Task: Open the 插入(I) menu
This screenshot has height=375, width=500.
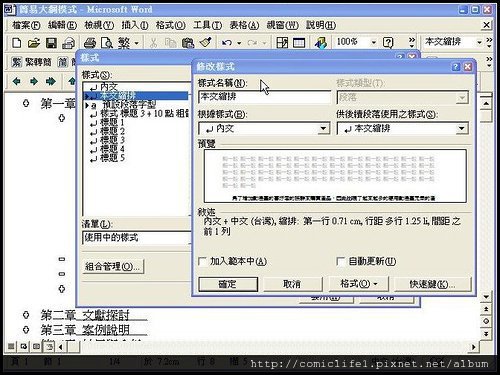Action: (x=135, y=25)
